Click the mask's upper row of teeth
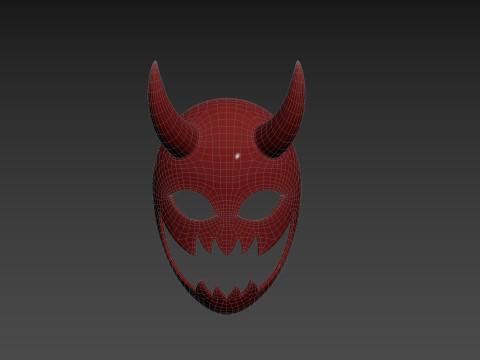The height and width of the screenshot is (360, 480). click(227, 246)
